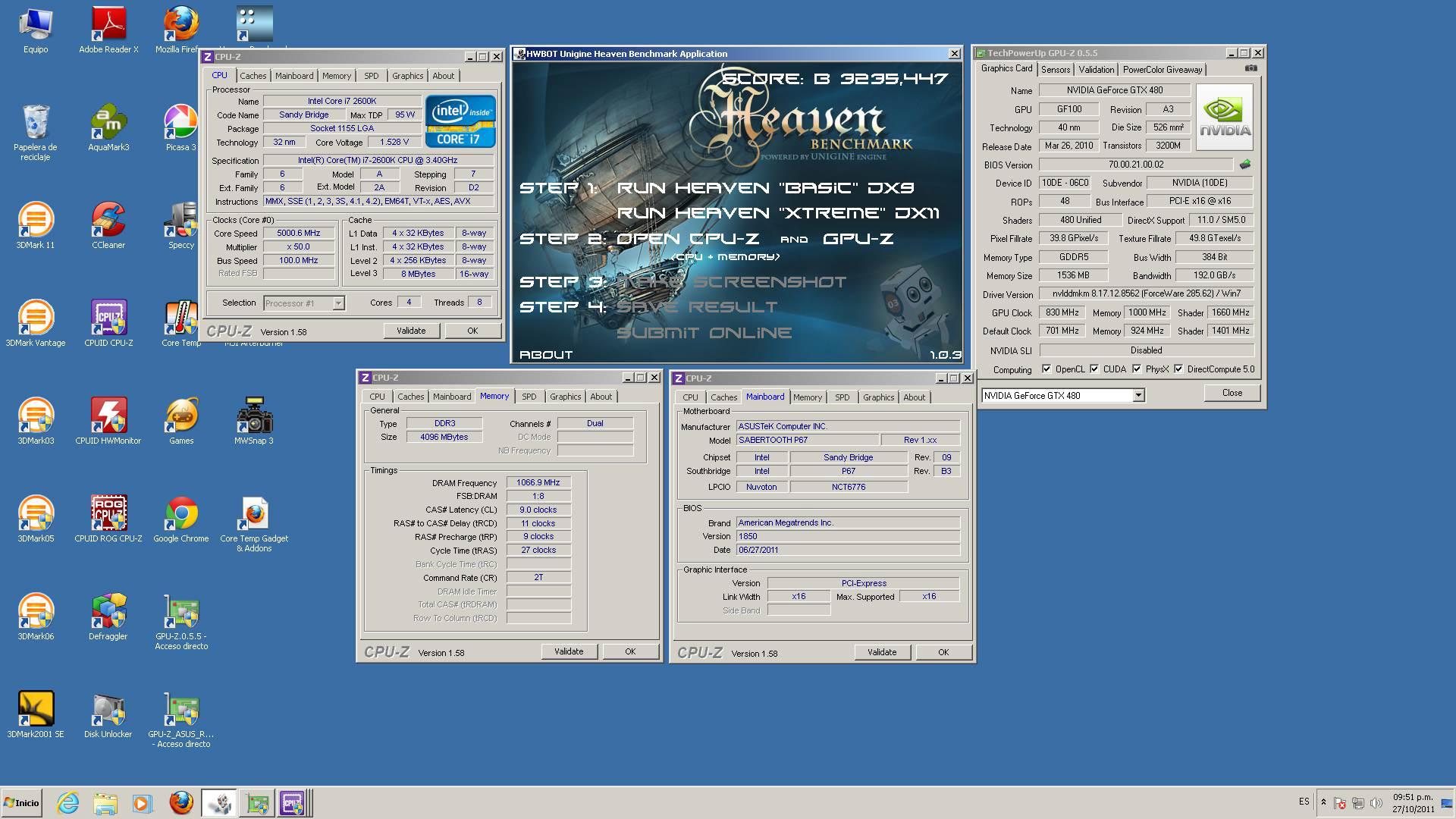Click the GPU Name field NVIDIA GeForce GTX 480
Image resolution: width=1456 pixels, height=819 pixels.
[x=1114, y=90]
